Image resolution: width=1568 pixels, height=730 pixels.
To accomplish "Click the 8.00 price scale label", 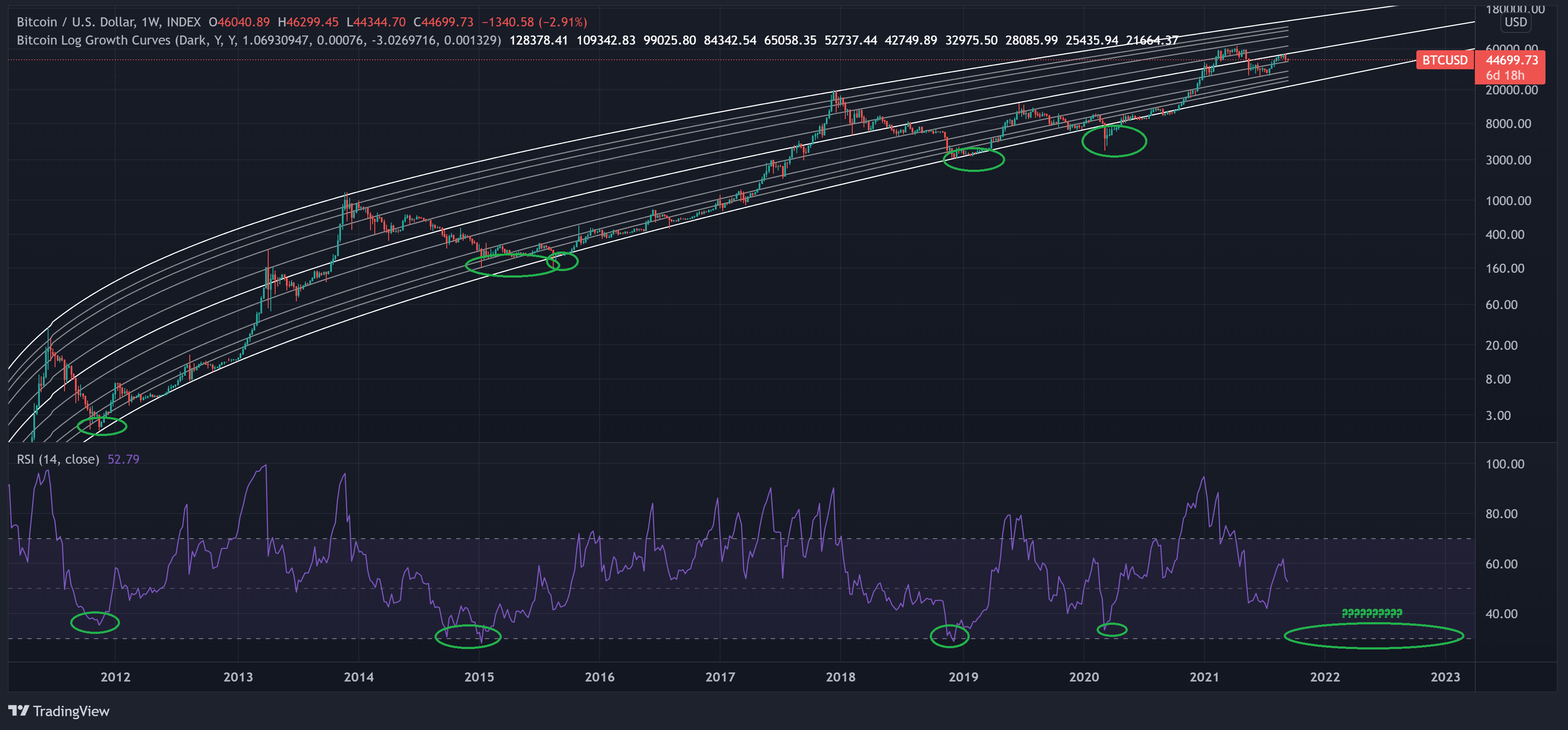I will click(1498, 379).
